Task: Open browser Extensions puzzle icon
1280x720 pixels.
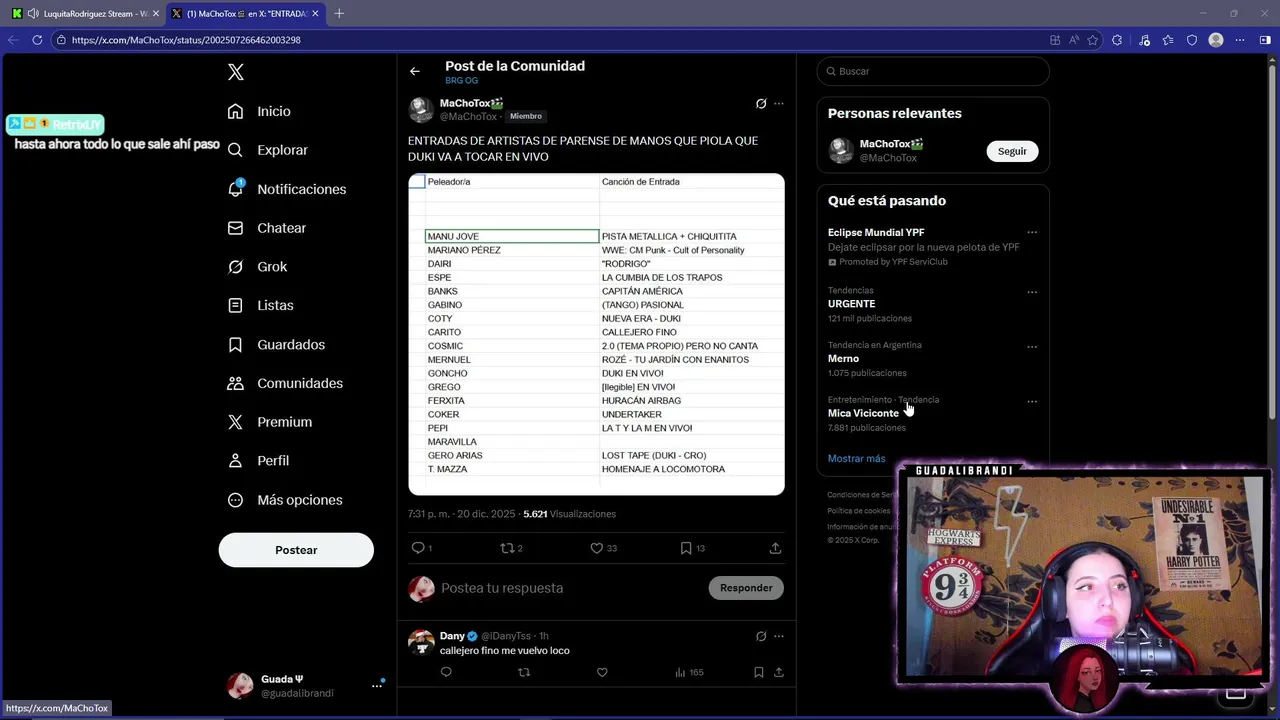Action: point(1117,40)
